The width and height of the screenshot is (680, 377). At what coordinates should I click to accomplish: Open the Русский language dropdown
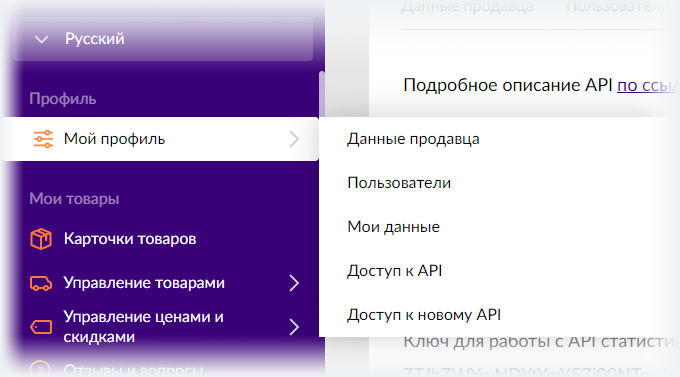click(x=163, y=39)
